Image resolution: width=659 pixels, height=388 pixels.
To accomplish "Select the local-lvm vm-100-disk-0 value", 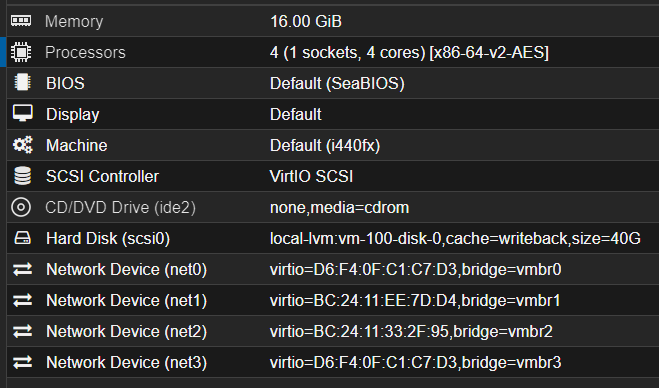I will pos(455,239).
